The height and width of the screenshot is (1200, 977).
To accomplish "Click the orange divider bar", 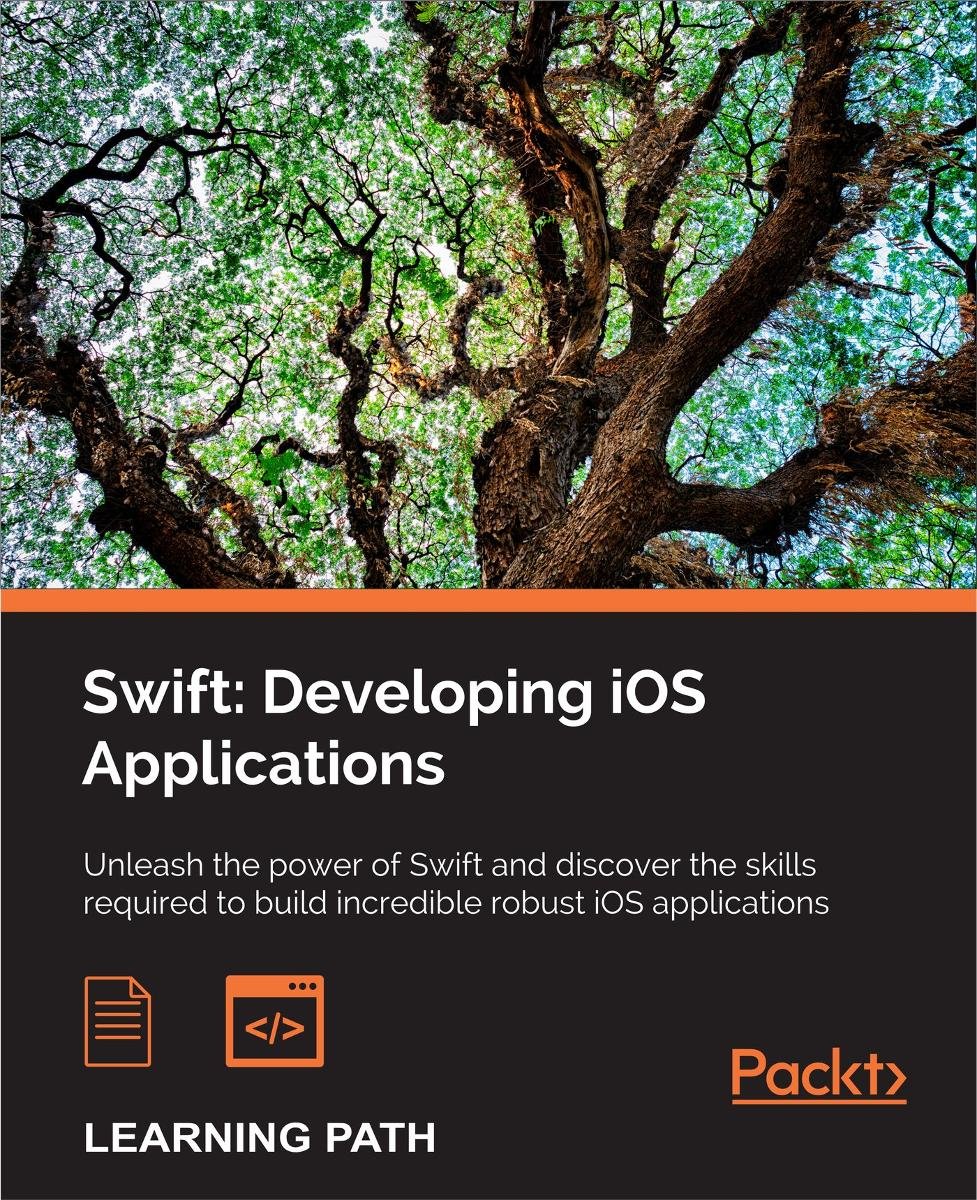I will 488,600.
